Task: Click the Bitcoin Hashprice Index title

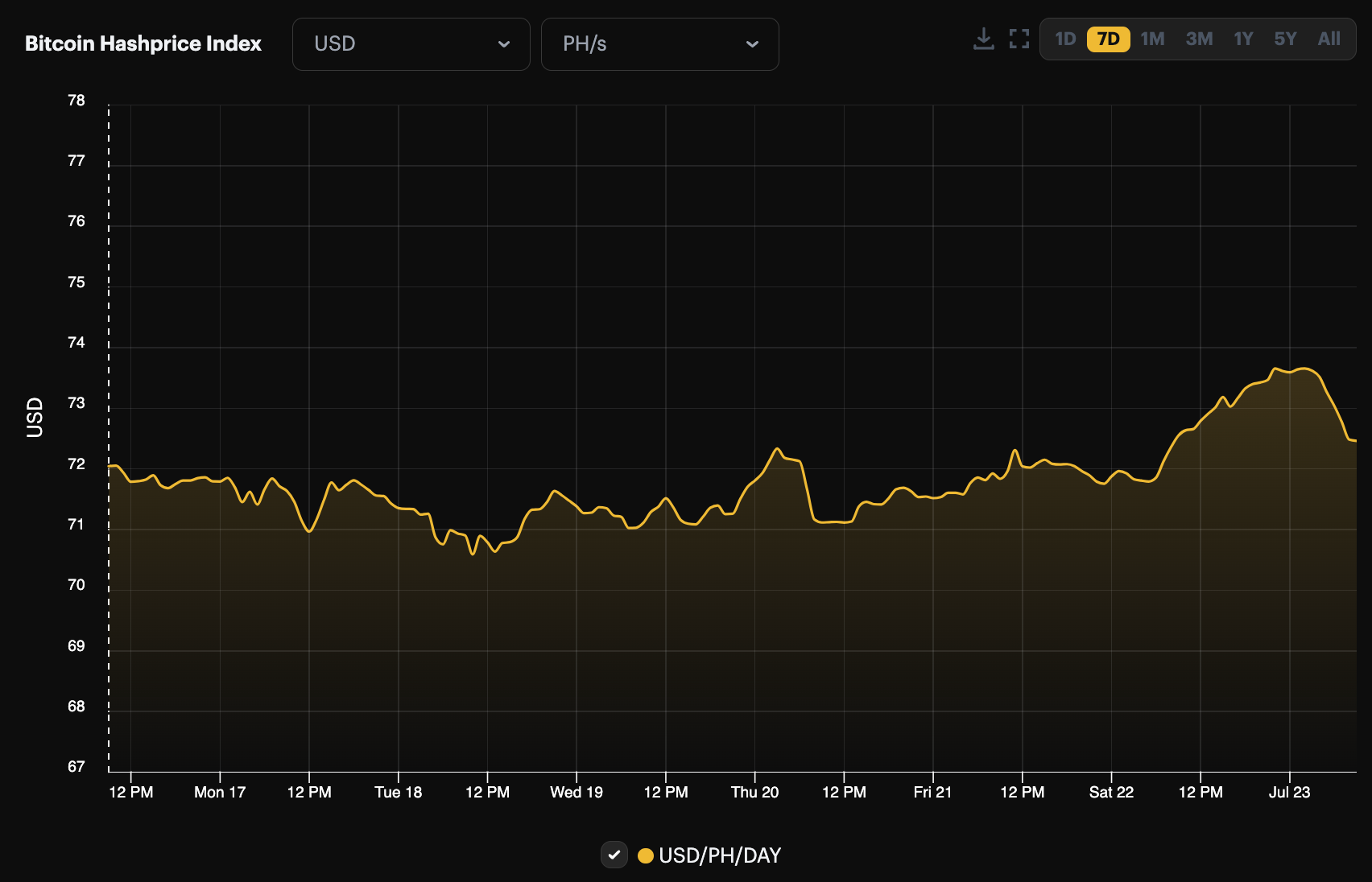Action: pyautogui.click(x=143, y=44)
